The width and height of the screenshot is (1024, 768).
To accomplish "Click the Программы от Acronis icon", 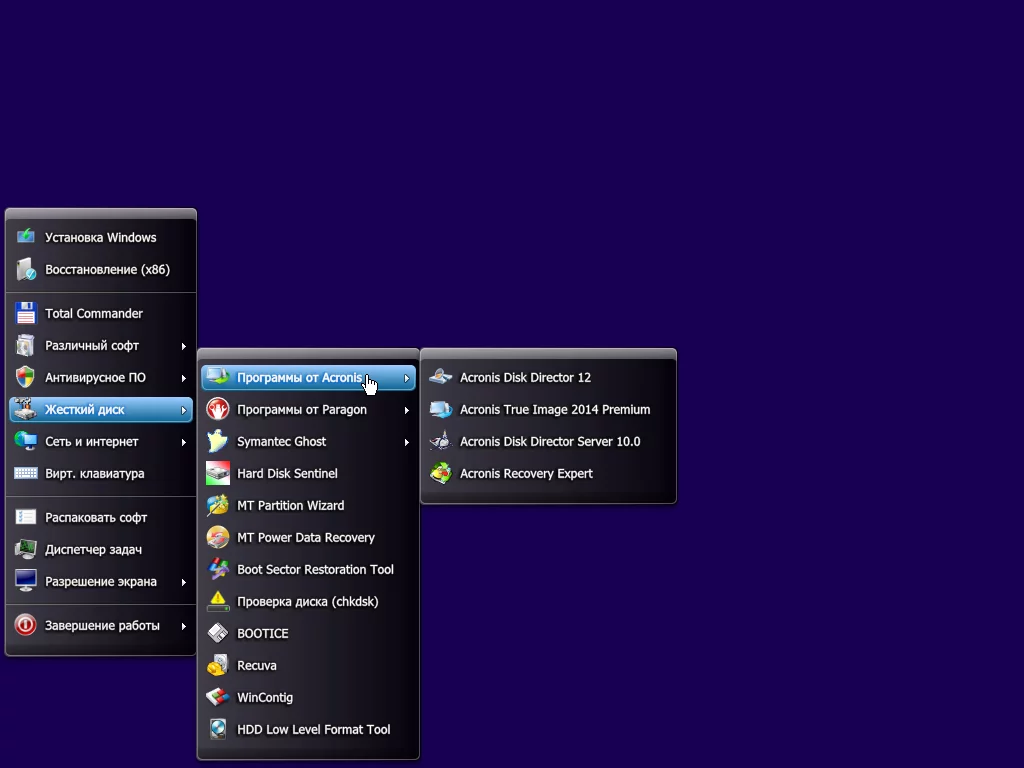I will pyautogui.click(x=217, y=377).
